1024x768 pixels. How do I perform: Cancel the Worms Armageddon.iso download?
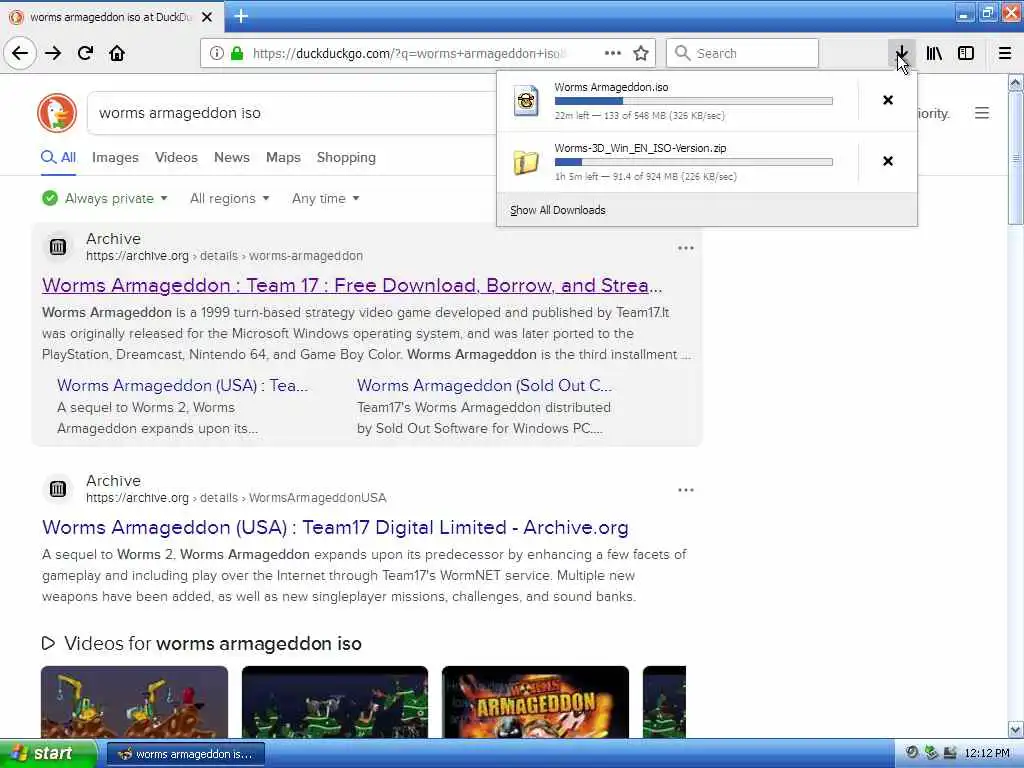pyautogui.click(x=888, y=100)
